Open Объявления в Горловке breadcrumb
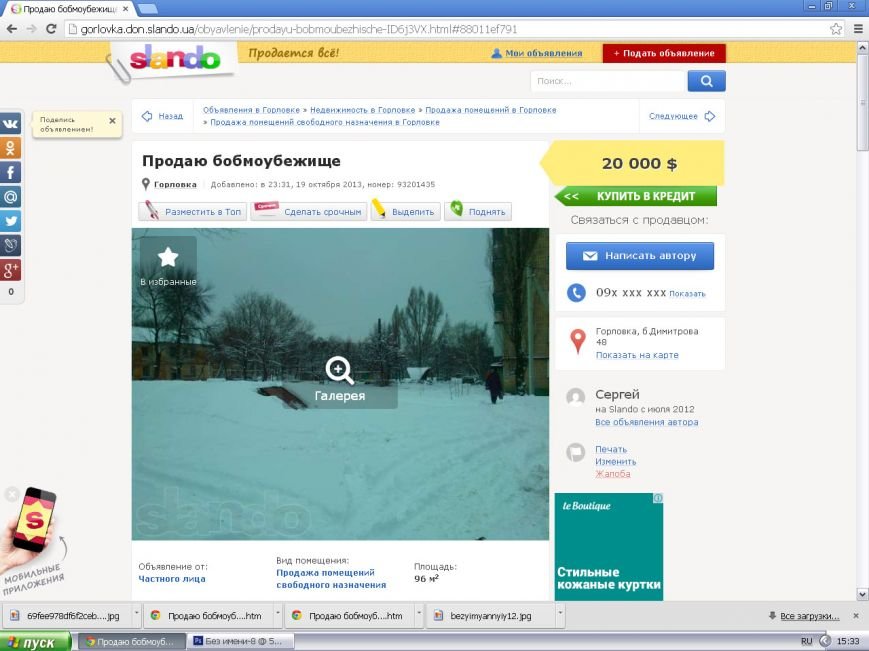The image size is (869, 651). (x=251, y=110)
